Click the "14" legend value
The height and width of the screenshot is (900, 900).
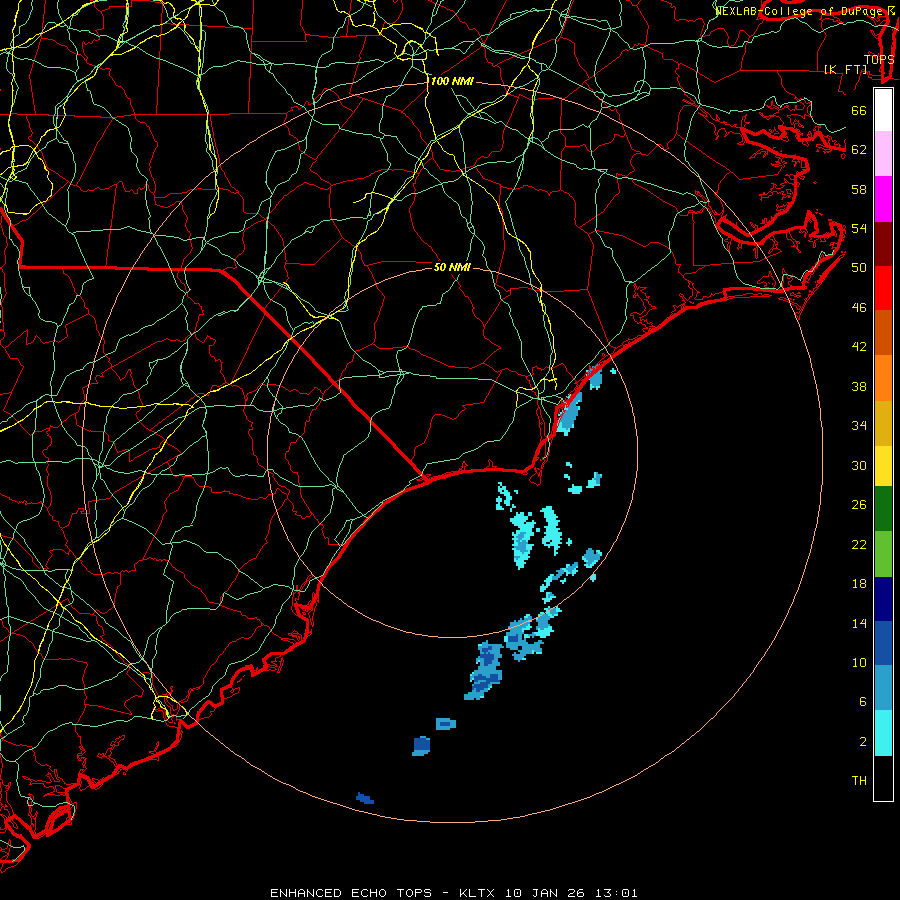(x=859, y=623)
